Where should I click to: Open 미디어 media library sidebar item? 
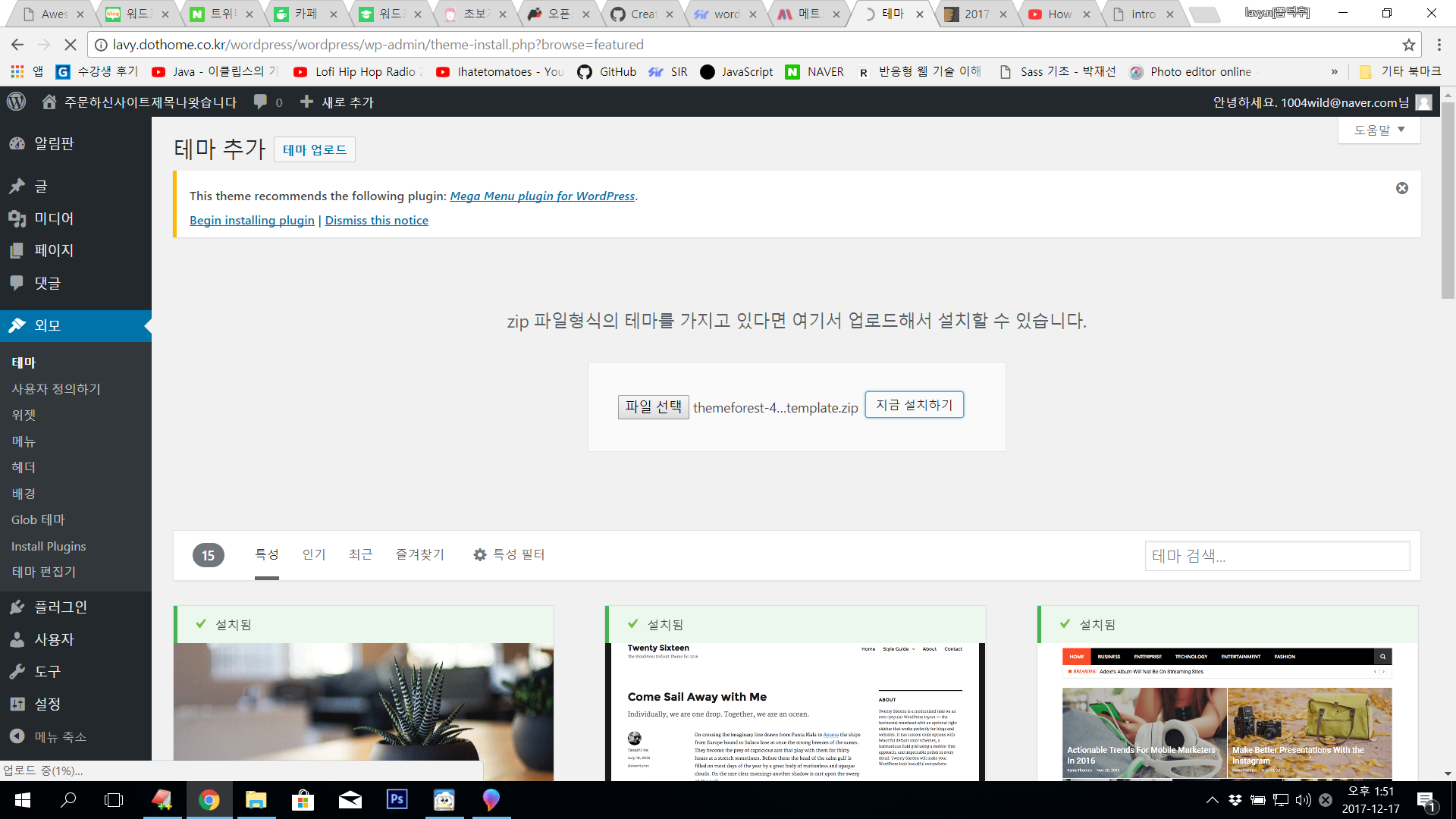coord(53,218)
